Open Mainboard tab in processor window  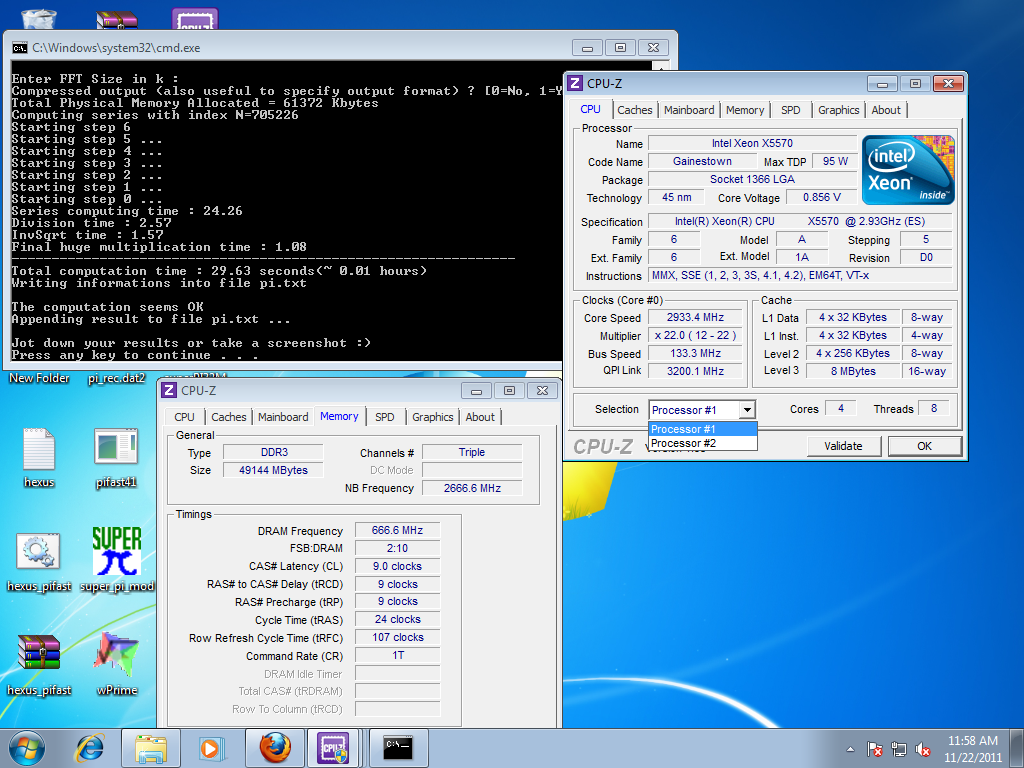point(689,110)
